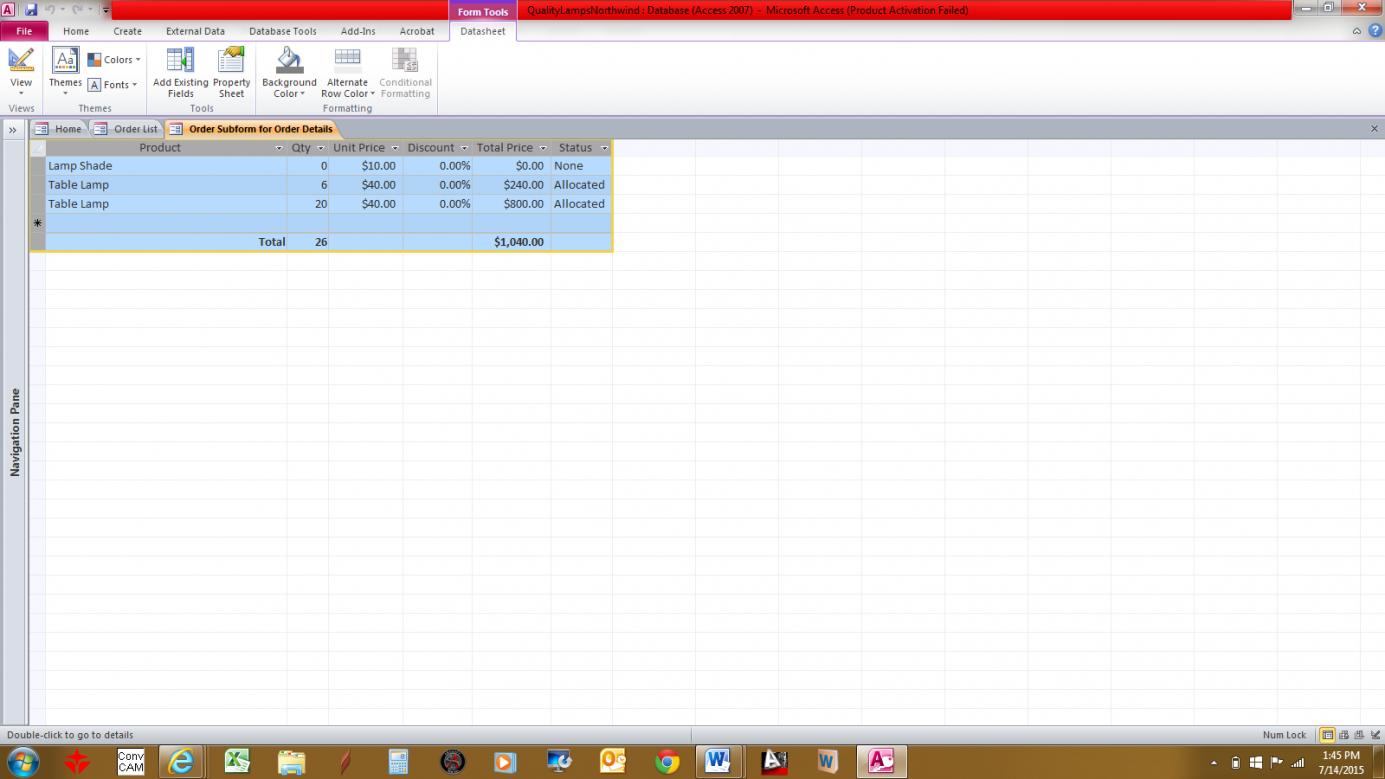Select the Order Subform for Order Details tab

point(252,129)
